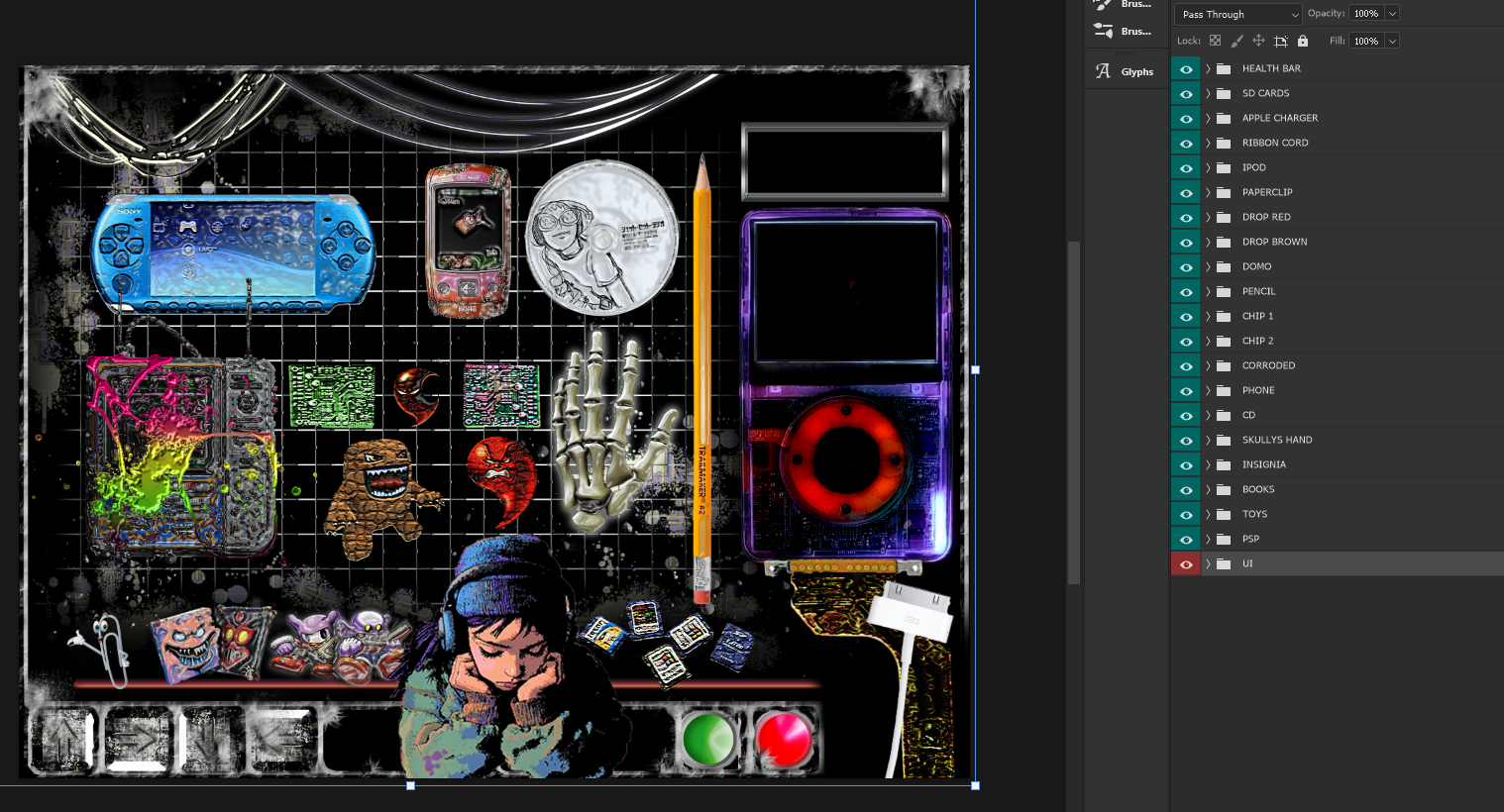Click the PHONE group folder icon

pyautogui.click(x=1224, y=390)
